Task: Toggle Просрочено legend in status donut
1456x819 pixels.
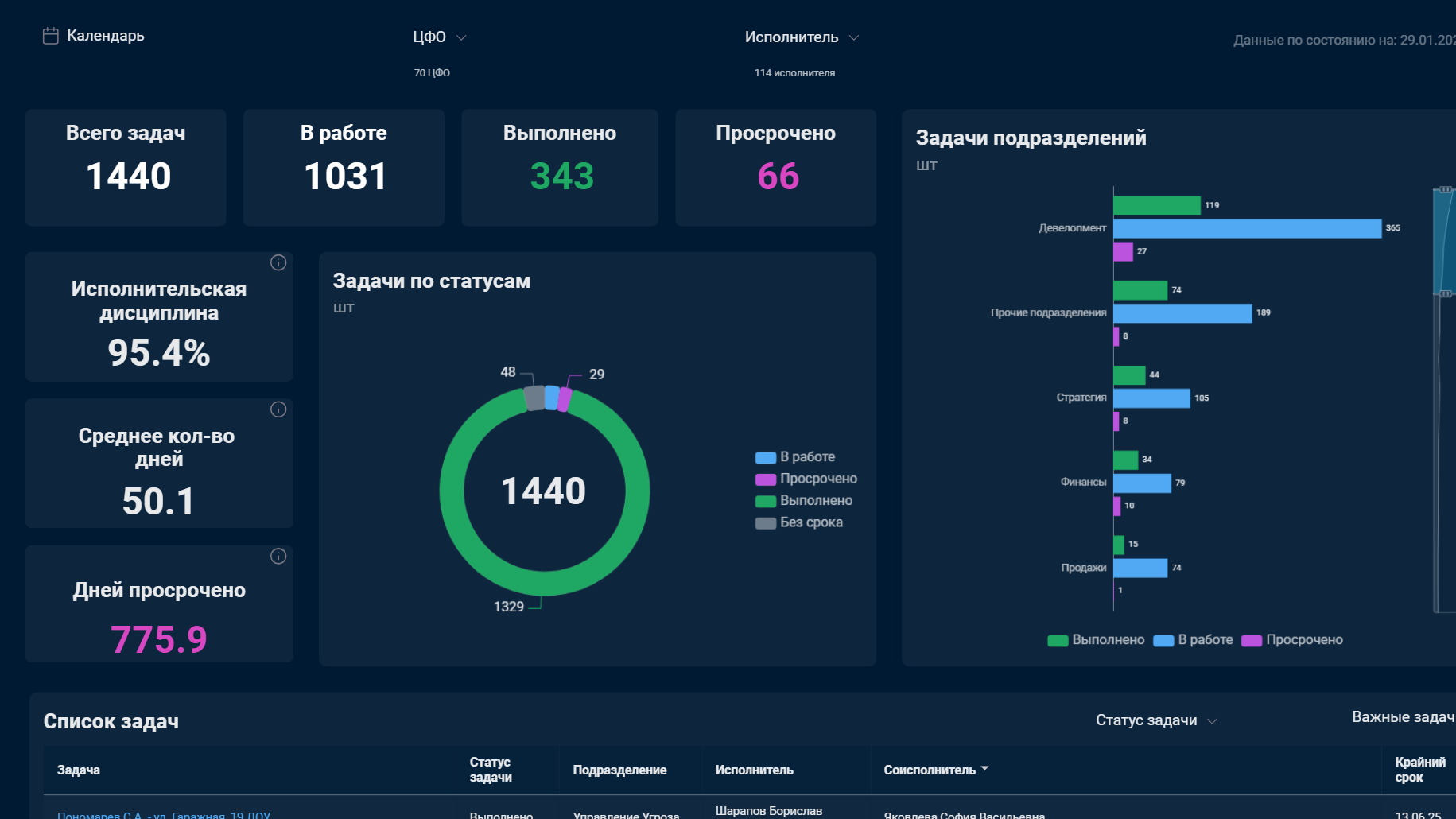Action: tap(806, 479)
